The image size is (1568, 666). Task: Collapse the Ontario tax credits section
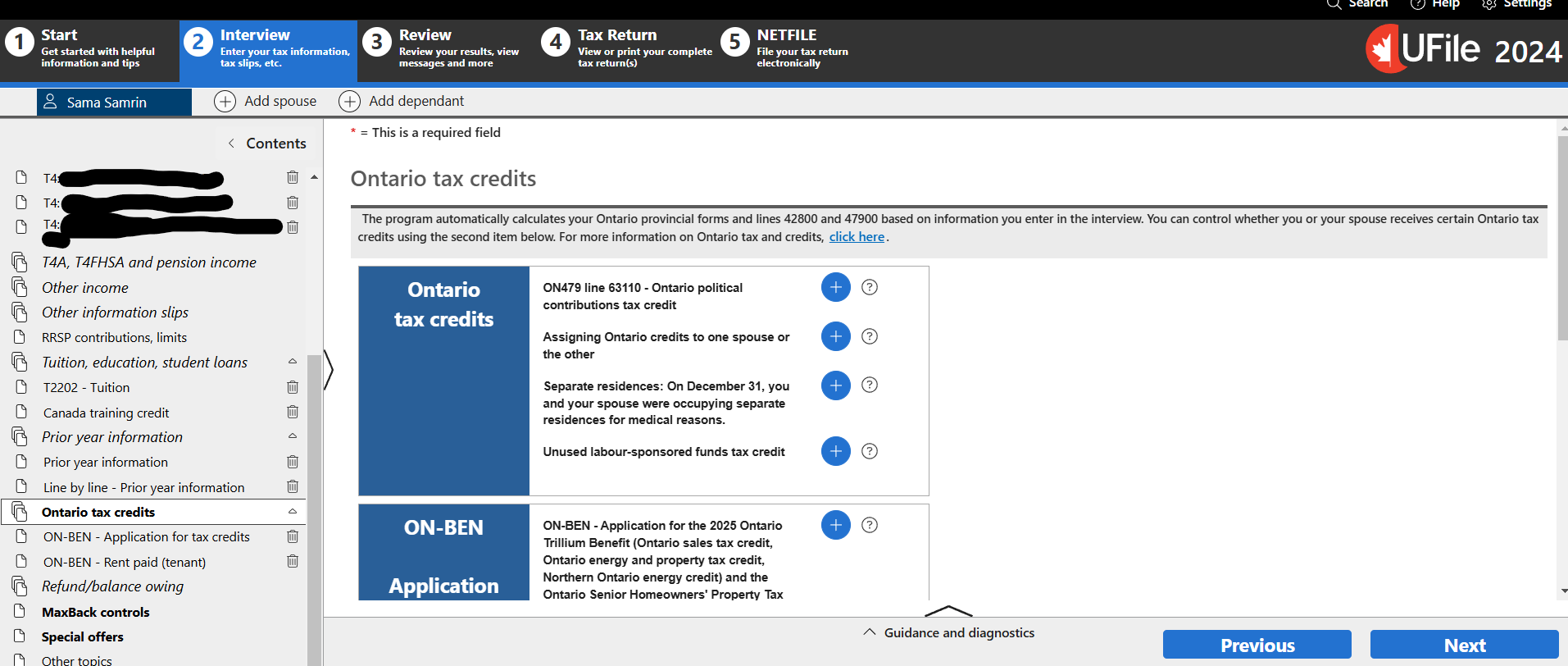pos(293,512)
